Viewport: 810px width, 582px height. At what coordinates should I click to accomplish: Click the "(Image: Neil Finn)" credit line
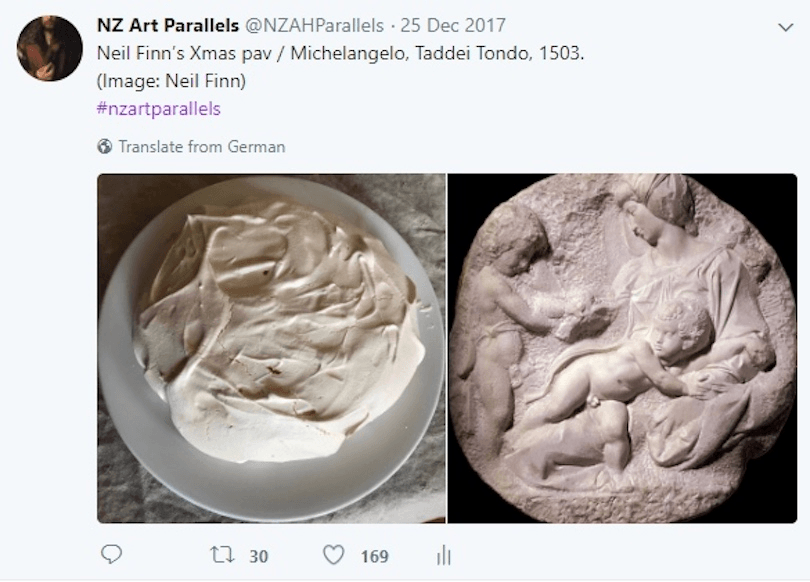[171, 81]
